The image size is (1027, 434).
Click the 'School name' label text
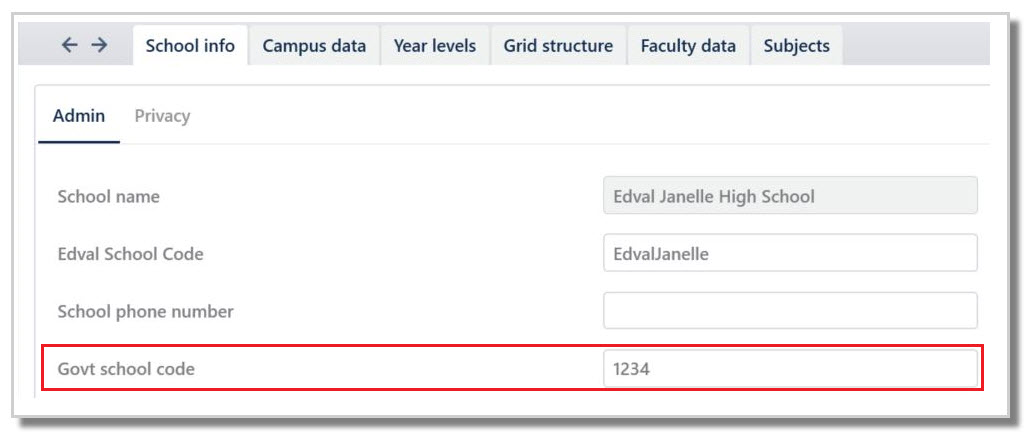(x=109, y=197)
